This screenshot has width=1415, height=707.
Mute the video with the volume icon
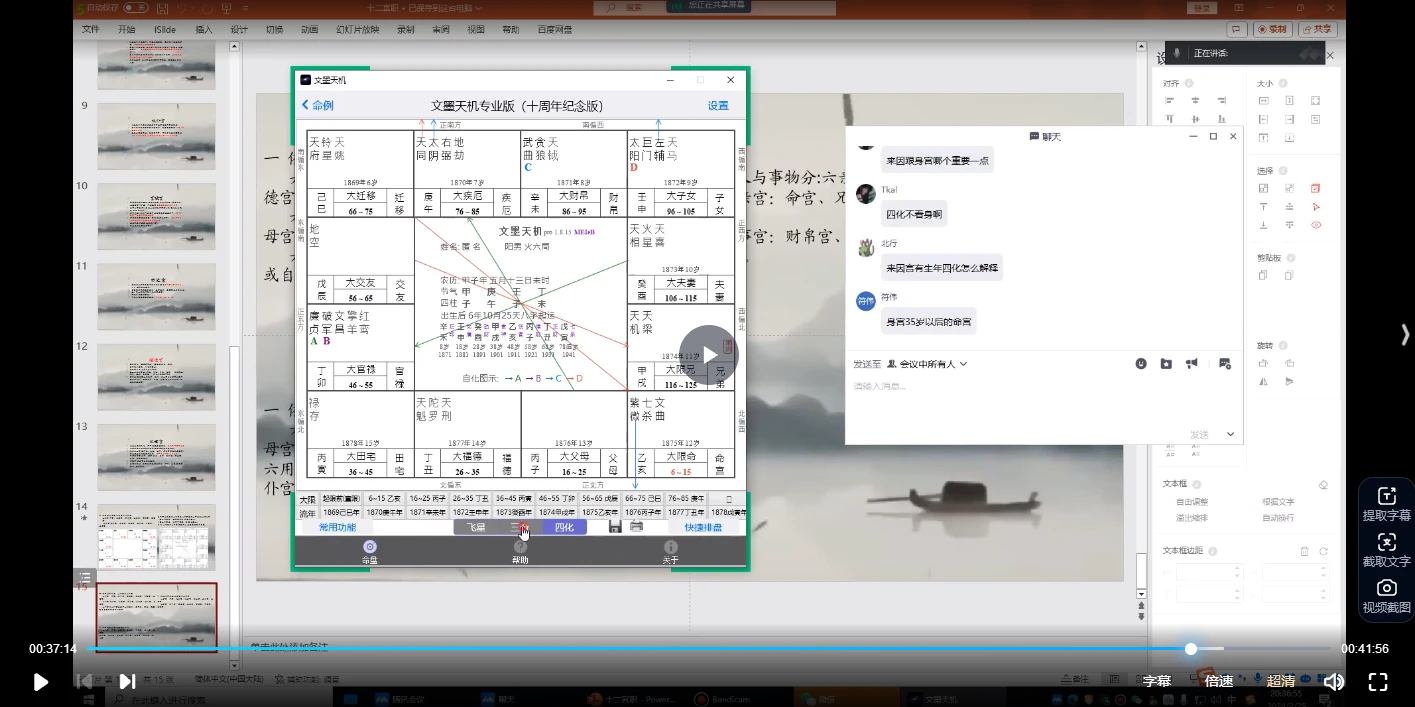click(1333, 682)
